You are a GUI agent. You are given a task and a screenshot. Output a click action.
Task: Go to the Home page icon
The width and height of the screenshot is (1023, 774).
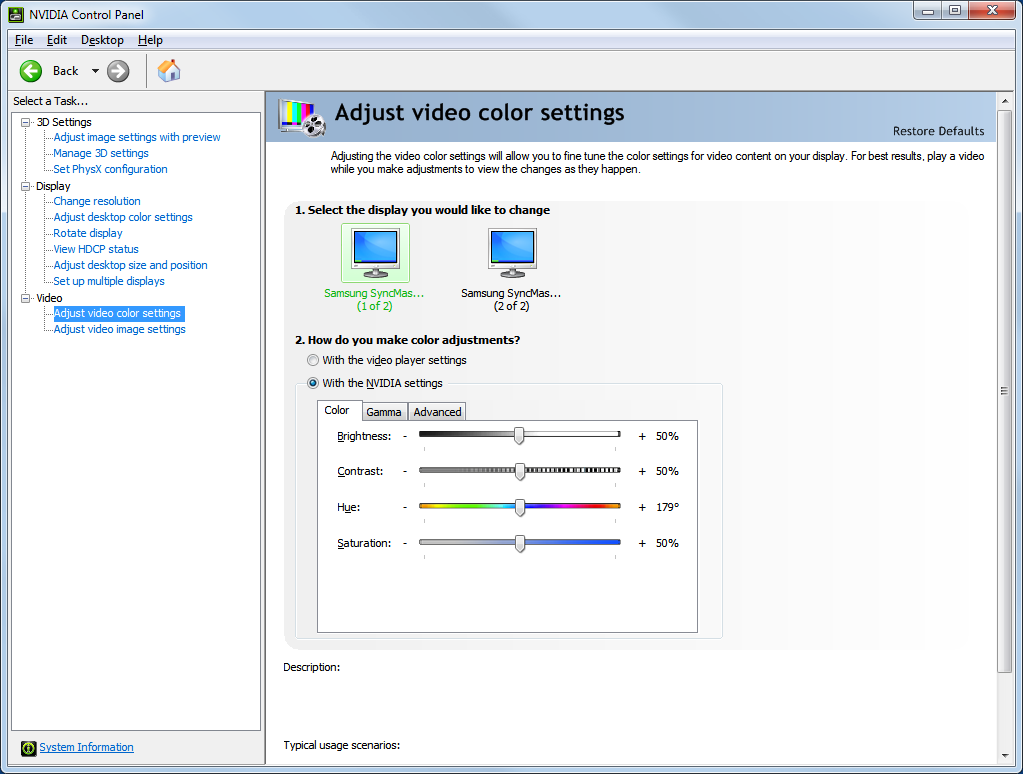click(x=169, y=70)
